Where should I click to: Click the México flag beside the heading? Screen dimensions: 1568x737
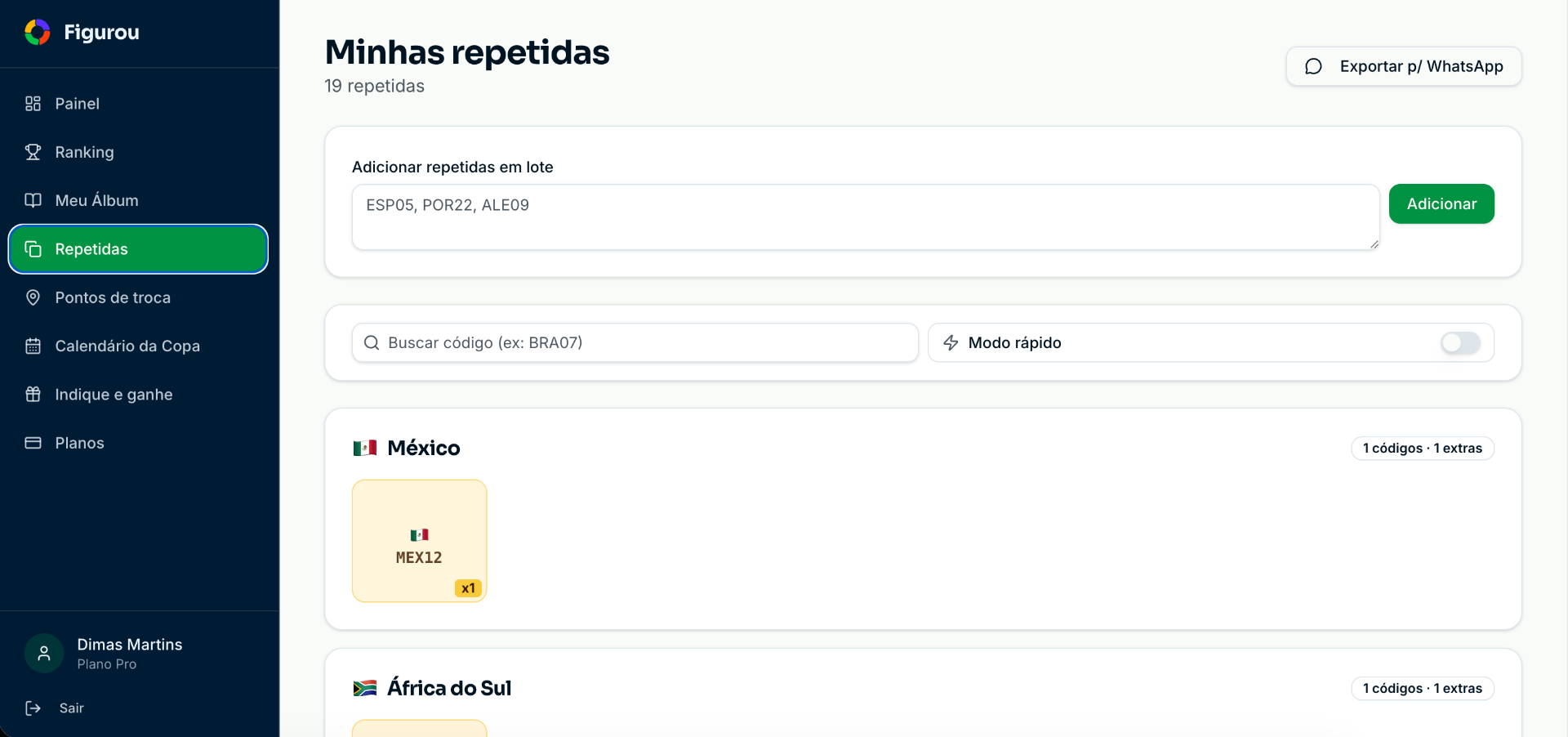[365, 448]
